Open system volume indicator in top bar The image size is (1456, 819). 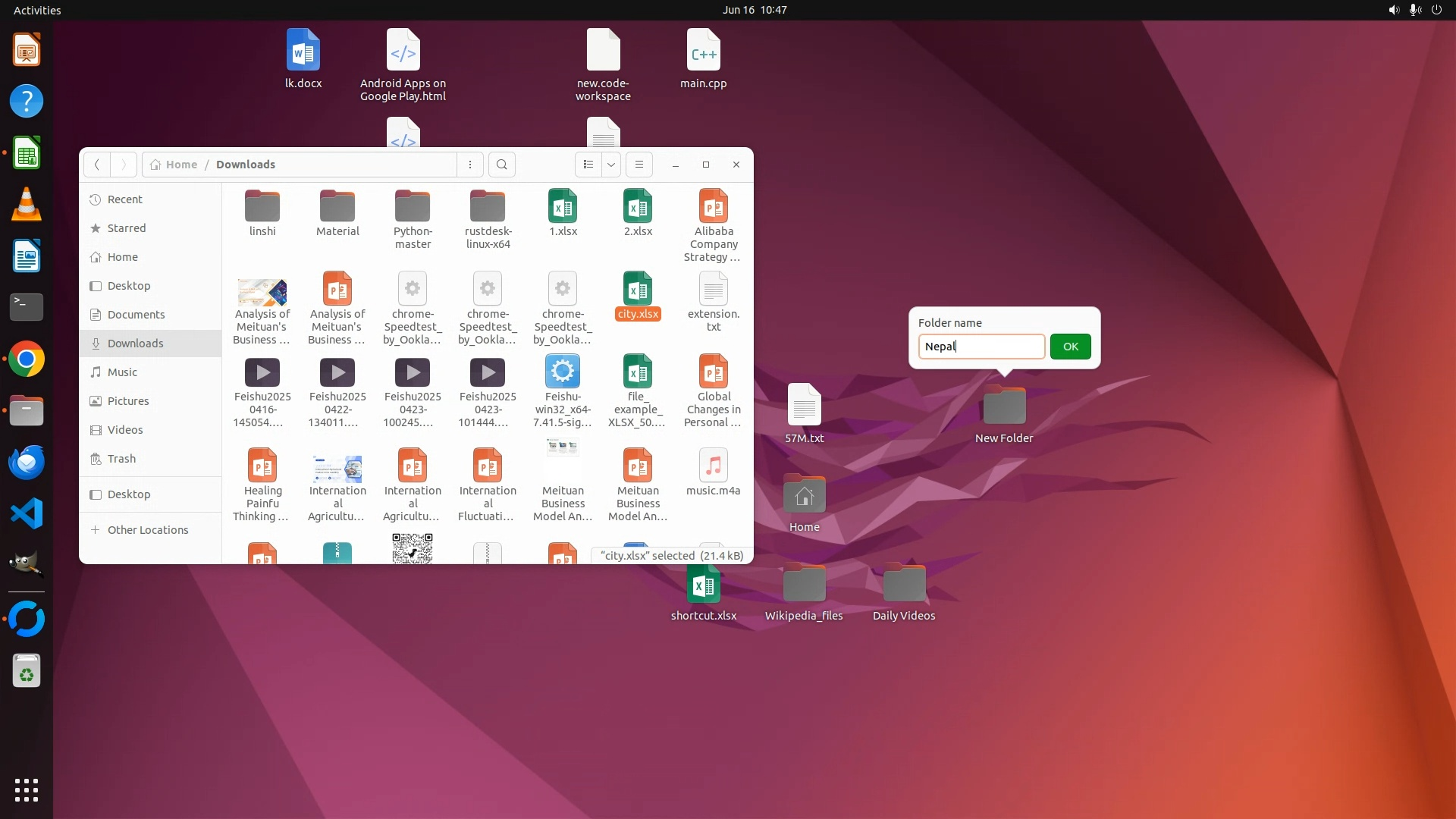pyautogui.click(x=1393, y=10)
